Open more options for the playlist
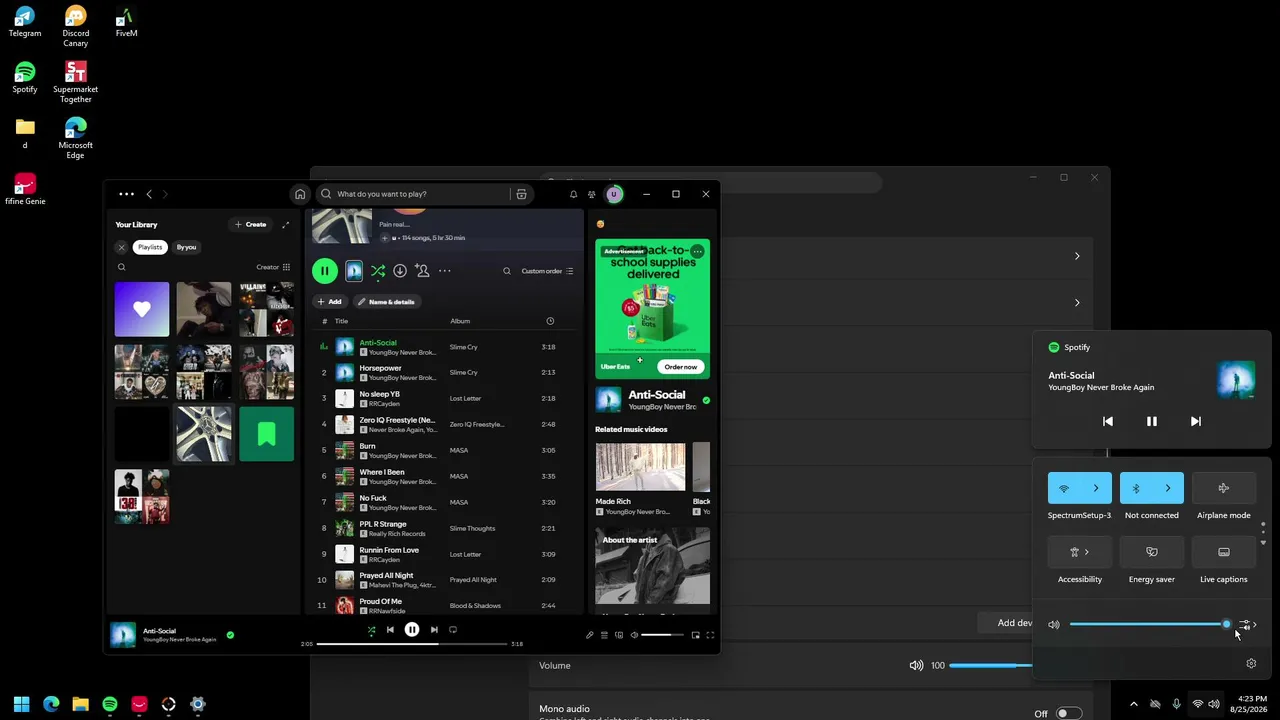The image size is (1280, 720). [445, 271]
